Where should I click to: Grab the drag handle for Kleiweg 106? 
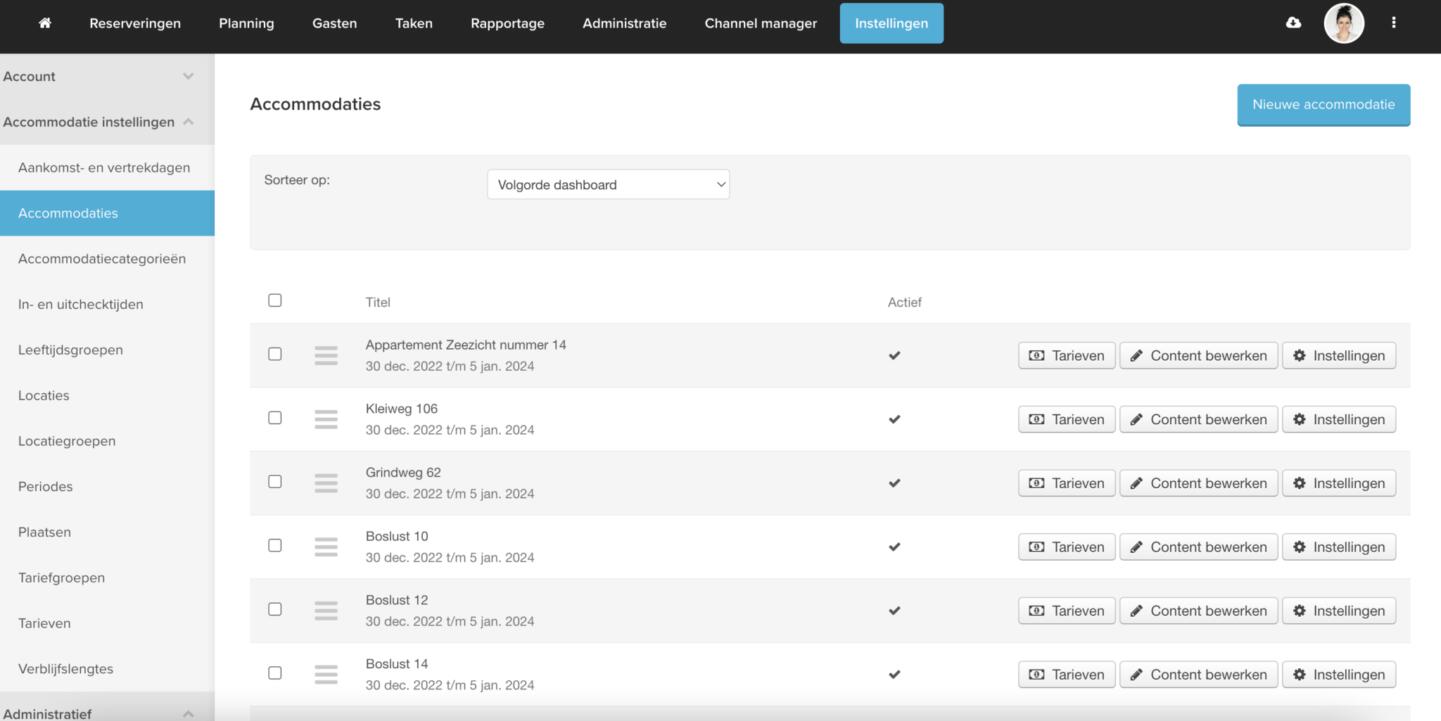click(x=326, y=419)
